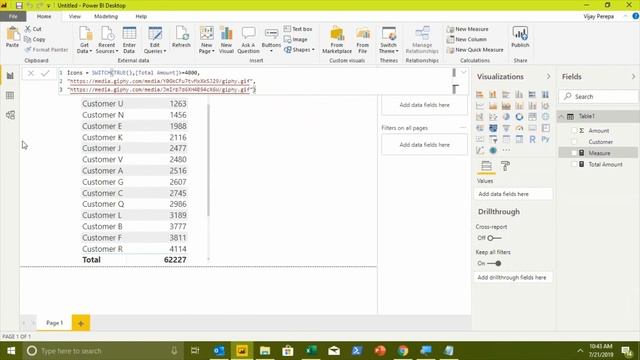Collapse the Table1 tree node
640x360 pixels.
click(x=561, y=116)
